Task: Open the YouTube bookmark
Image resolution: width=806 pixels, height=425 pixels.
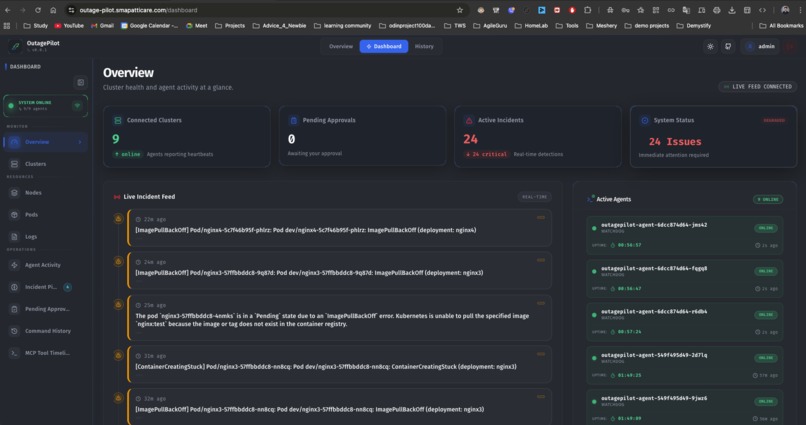Action: click(x=69, y=25)
